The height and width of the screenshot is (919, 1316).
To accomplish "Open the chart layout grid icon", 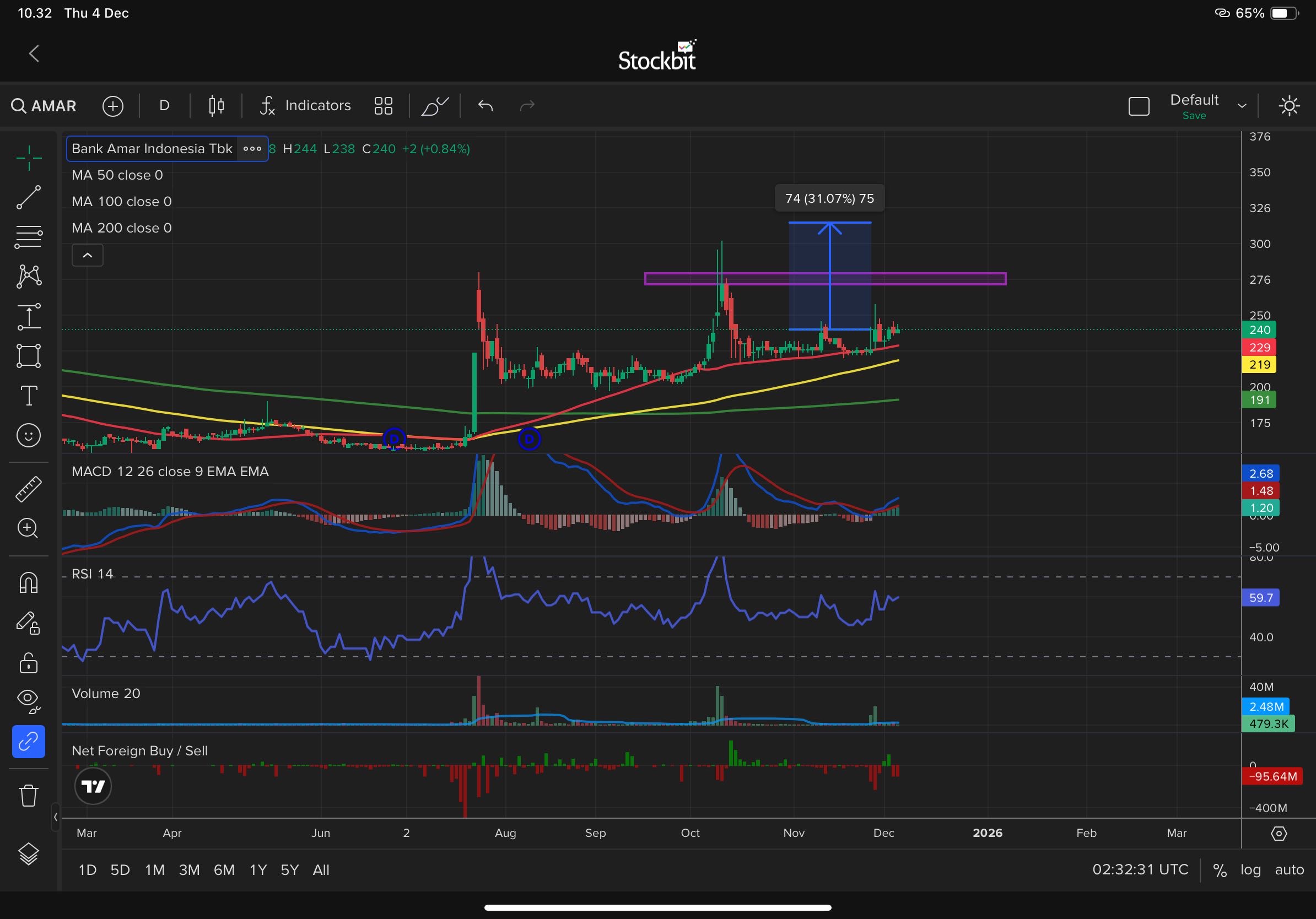I will 383,105.
